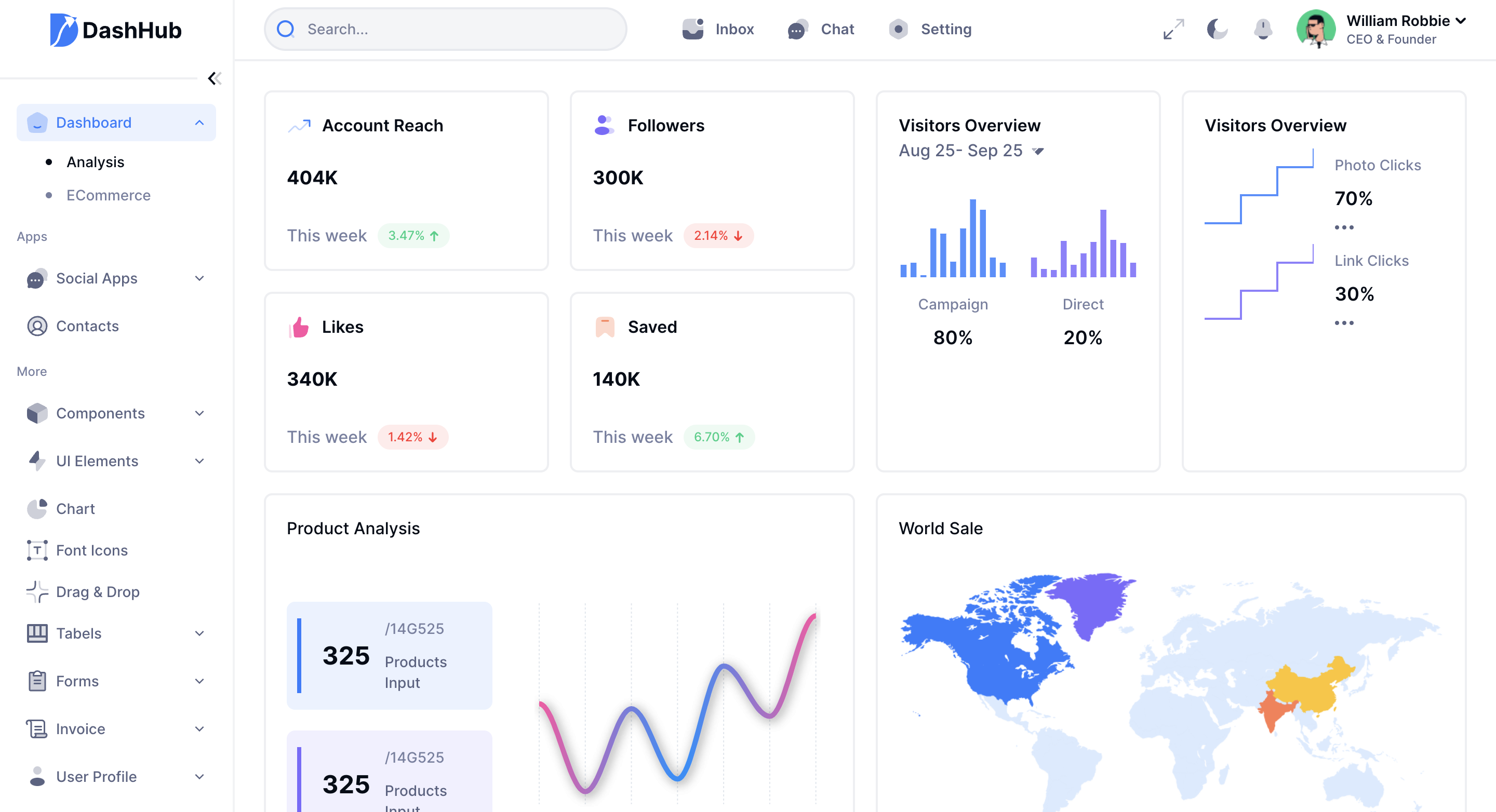Expand the Social Apps section
Viewport: 1496px width, 812px height.
tap(98, 278)
